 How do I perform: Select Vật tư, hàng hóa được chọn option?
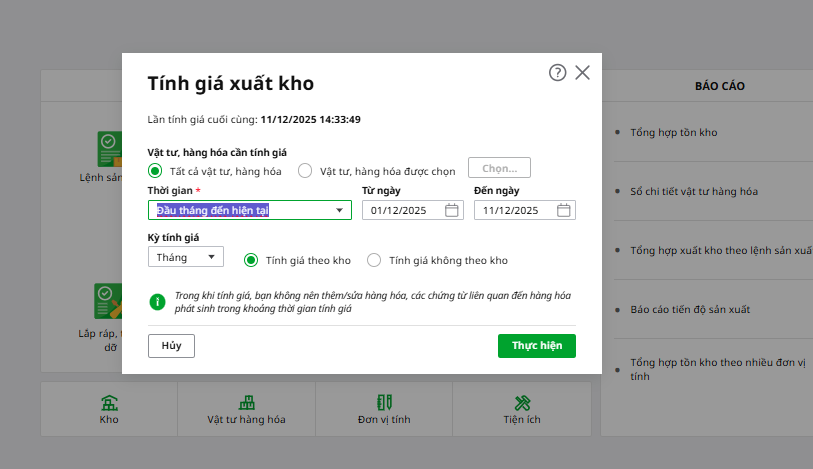coord(305,171)
